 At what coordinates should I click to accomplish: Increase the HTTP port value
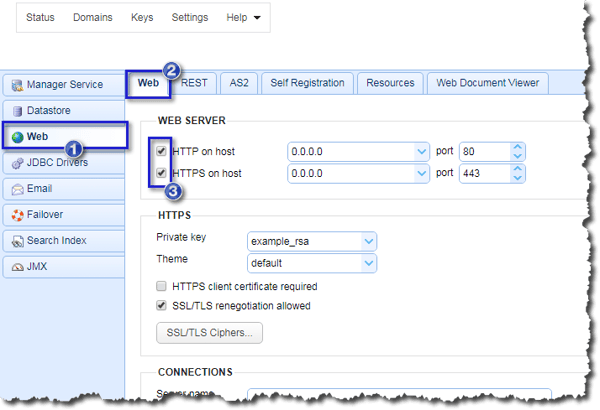(517, 147)
